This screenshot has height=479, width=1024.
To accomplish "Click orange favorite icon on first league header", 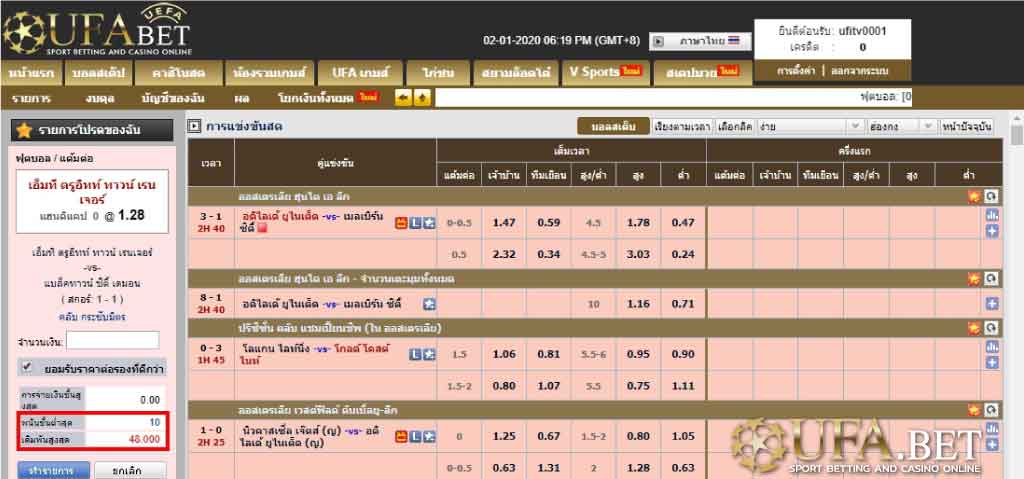I will (x=974, y=196).
